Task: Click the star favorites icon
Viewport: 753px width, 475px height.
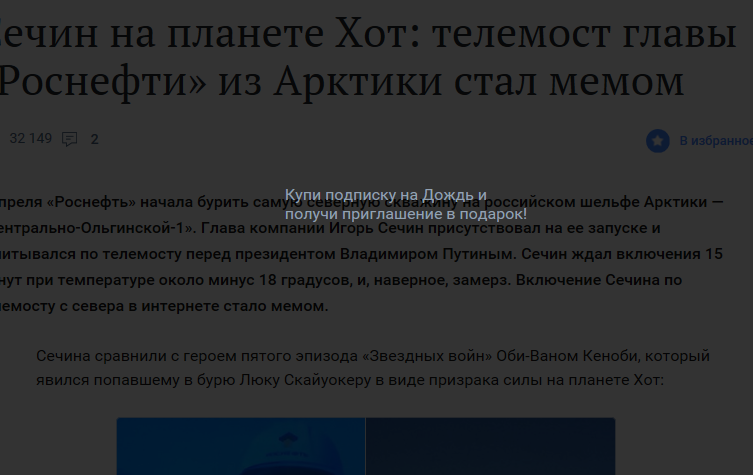Action: tap(657, 141)
